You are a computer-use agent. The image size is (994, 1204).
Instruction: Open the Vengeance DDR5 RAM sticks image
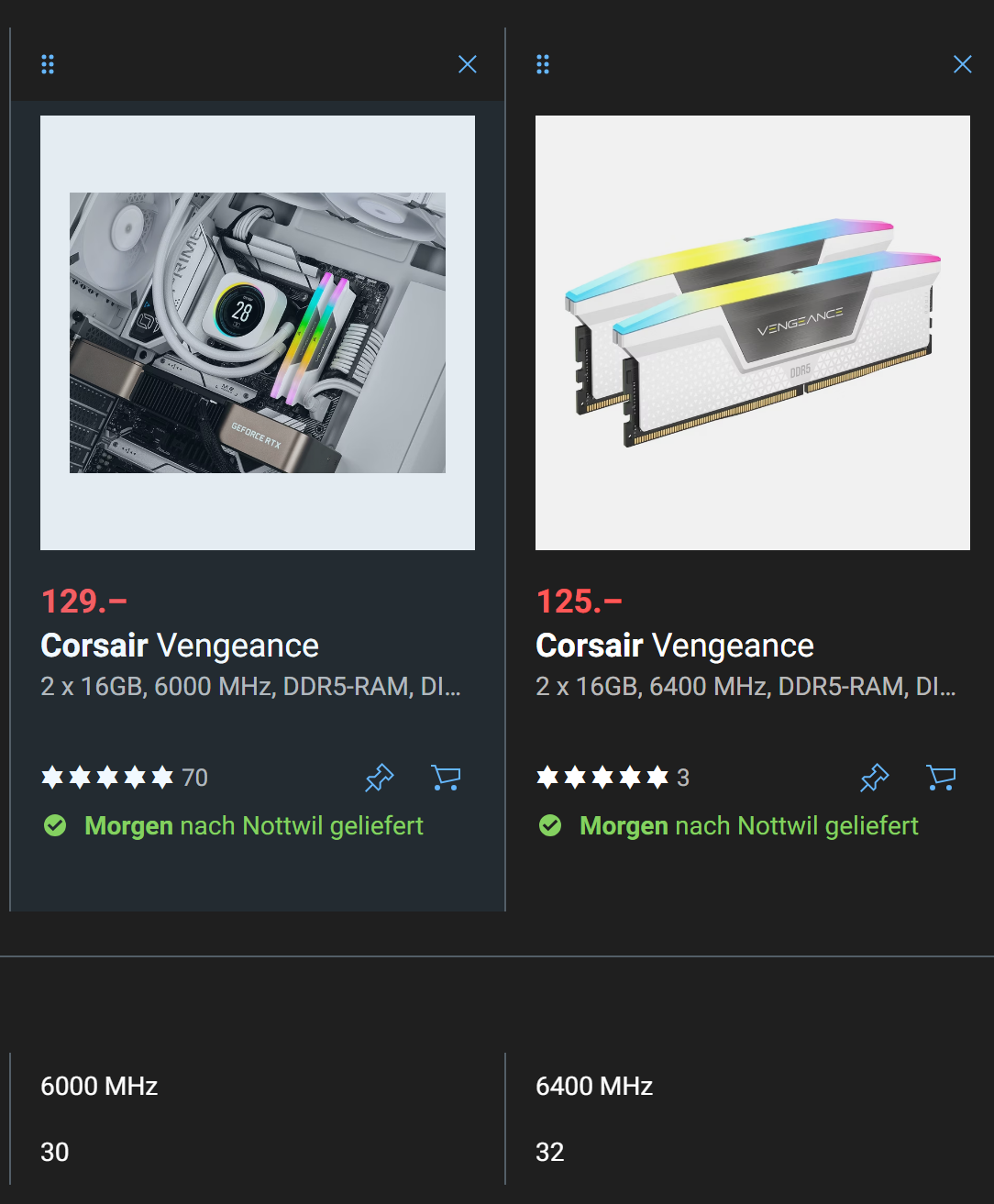(753, 333)
